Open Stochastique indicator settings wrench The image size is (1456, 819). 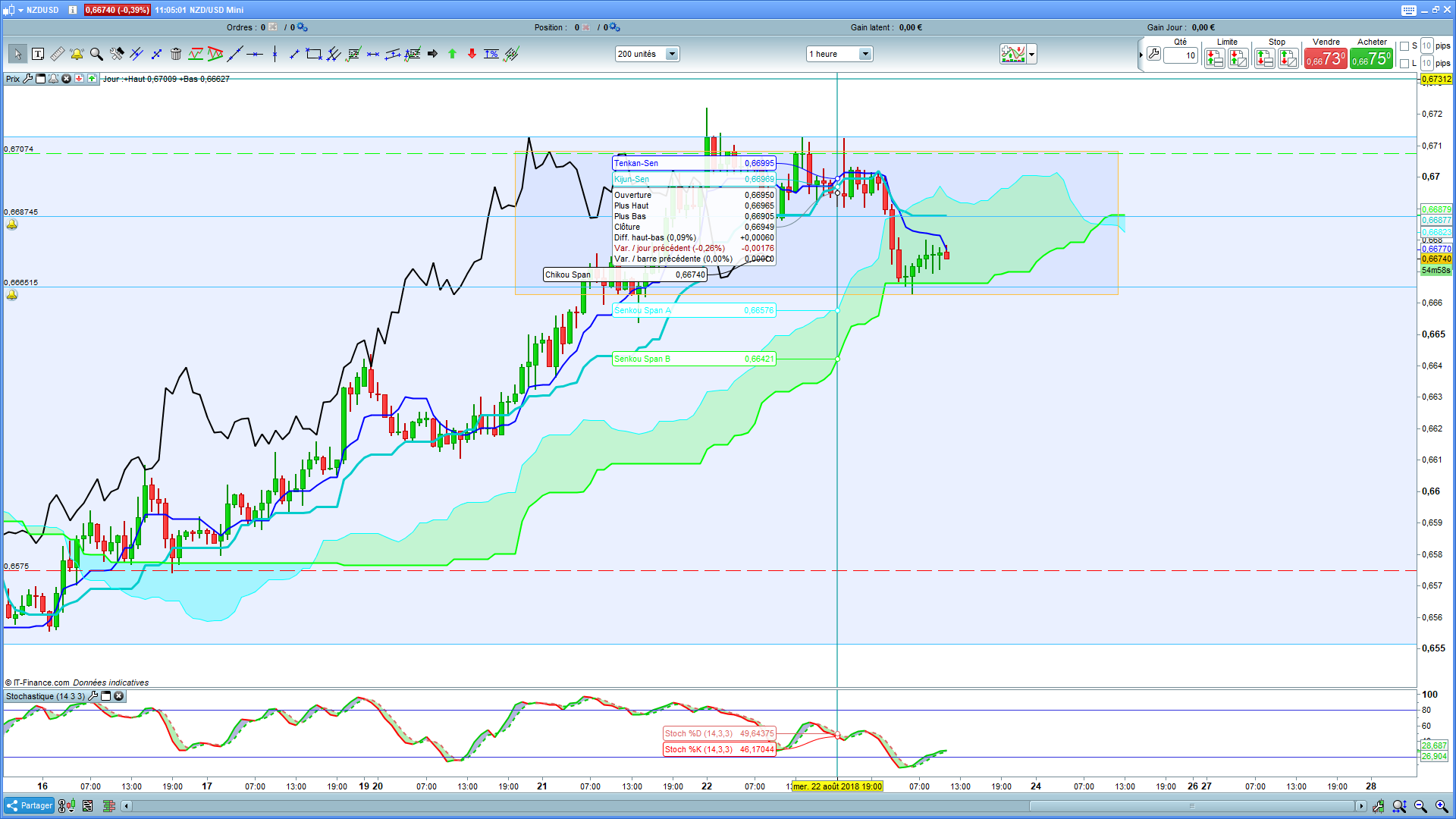tap(93, 696)
